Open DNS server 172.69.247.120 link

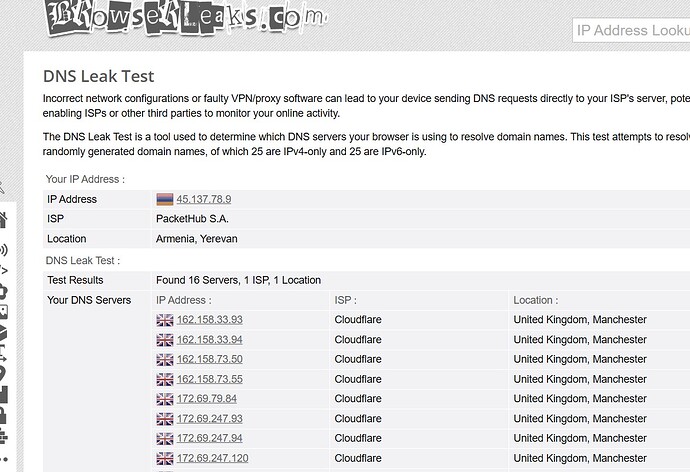pos(213,458)
